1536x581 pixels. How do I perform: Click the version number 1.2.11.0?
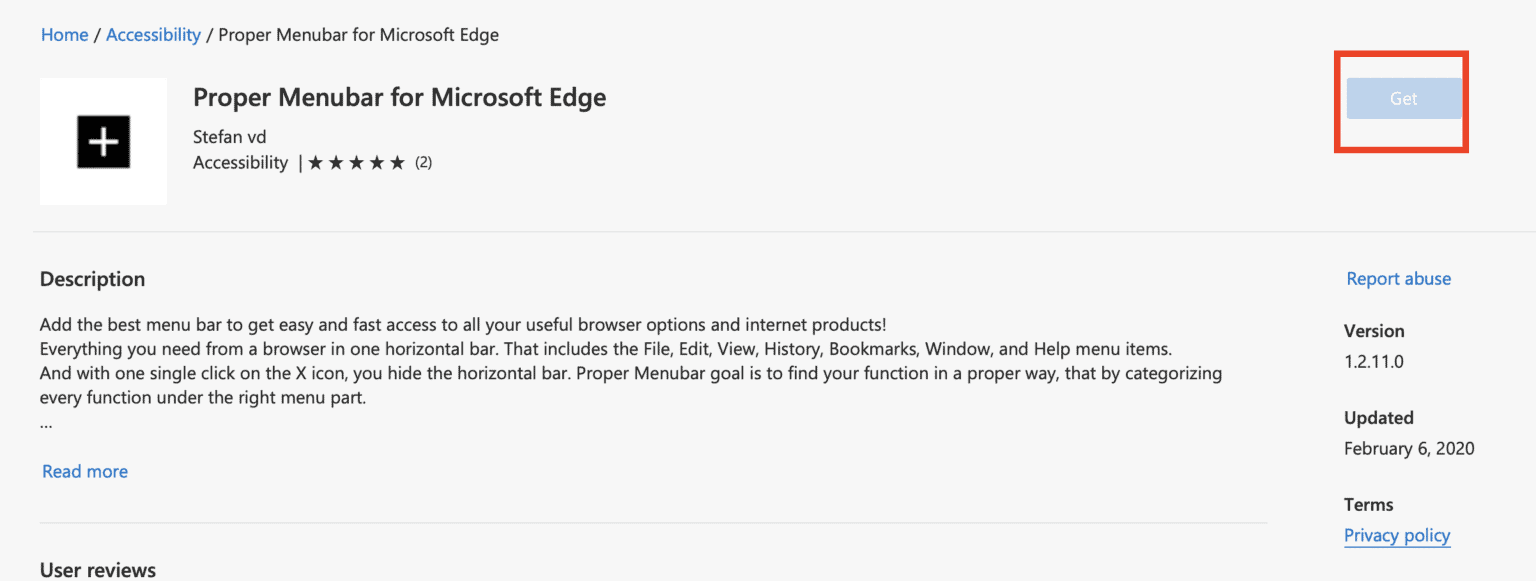(1373, 361)
